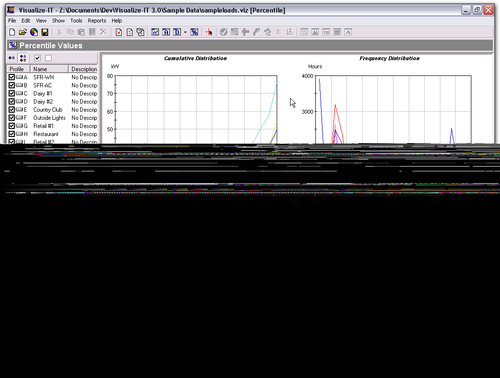The image size is (500, 378).
Task: Uncheck profile B SFR-AC
Action: click(x=12, y=85)
